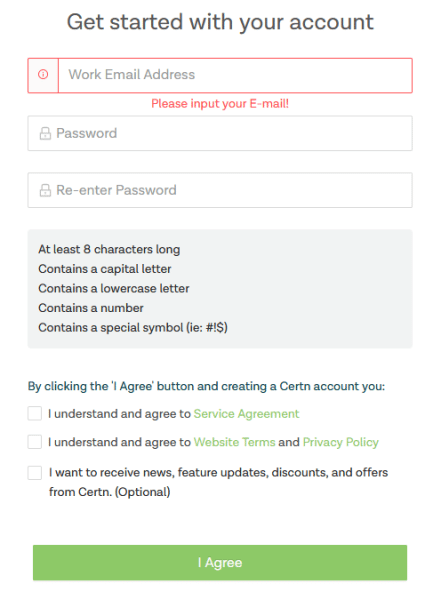Viewport: 433px width, 600px height.
Task: Open the Website Terms link
Action: (x=234, y=442)
